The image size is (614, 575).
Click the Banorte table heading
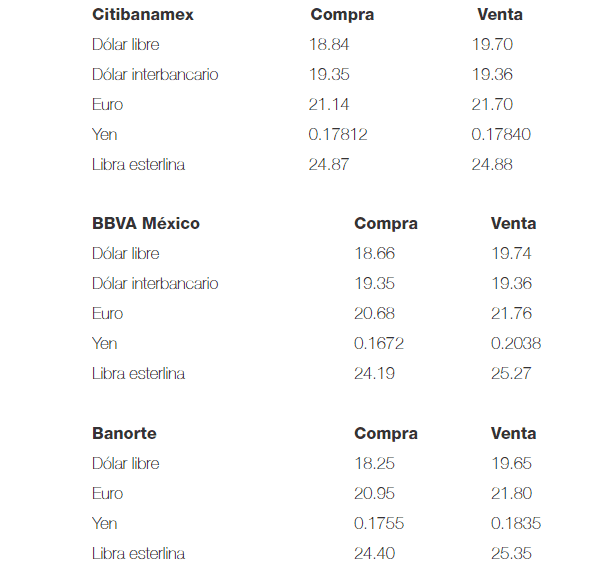click(124, 434)
